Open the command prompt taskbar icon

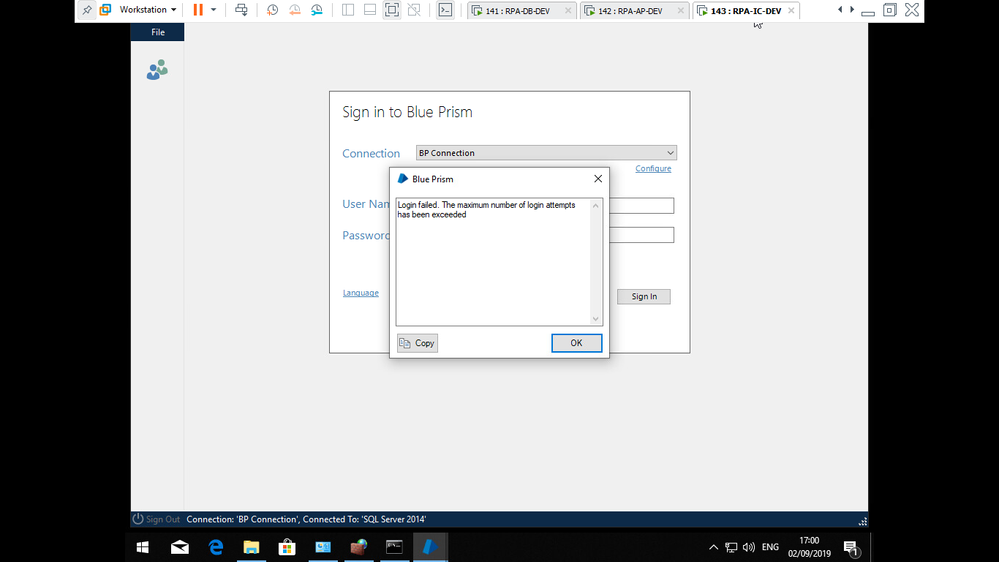(394, 547)
